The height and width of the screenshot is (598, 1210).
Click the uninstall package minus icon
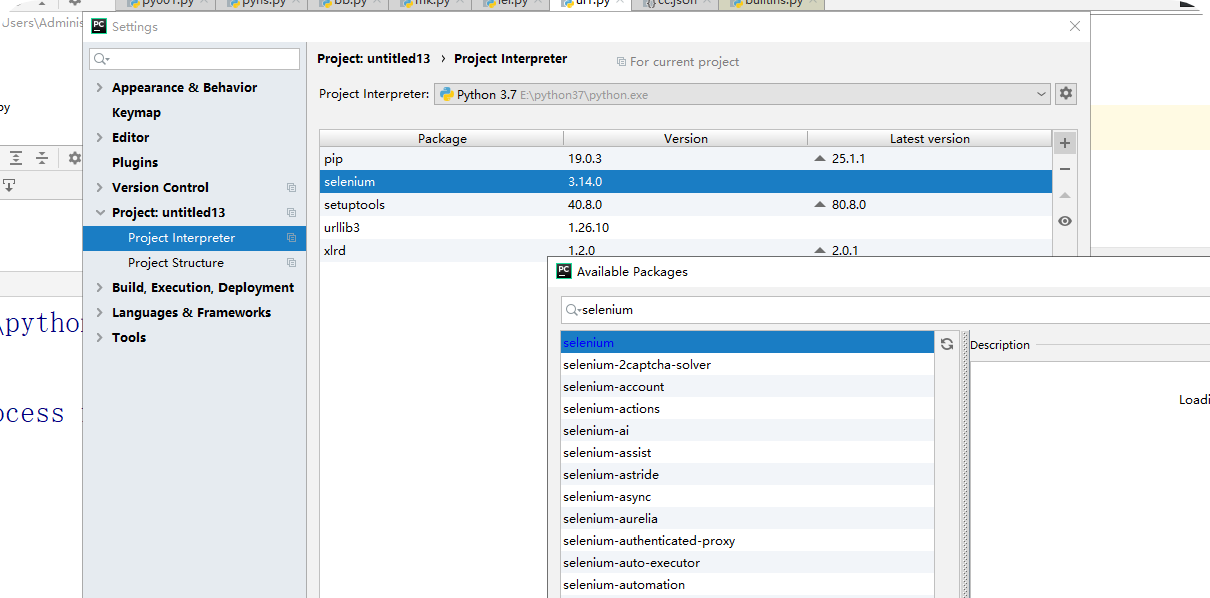point(1065,169)
